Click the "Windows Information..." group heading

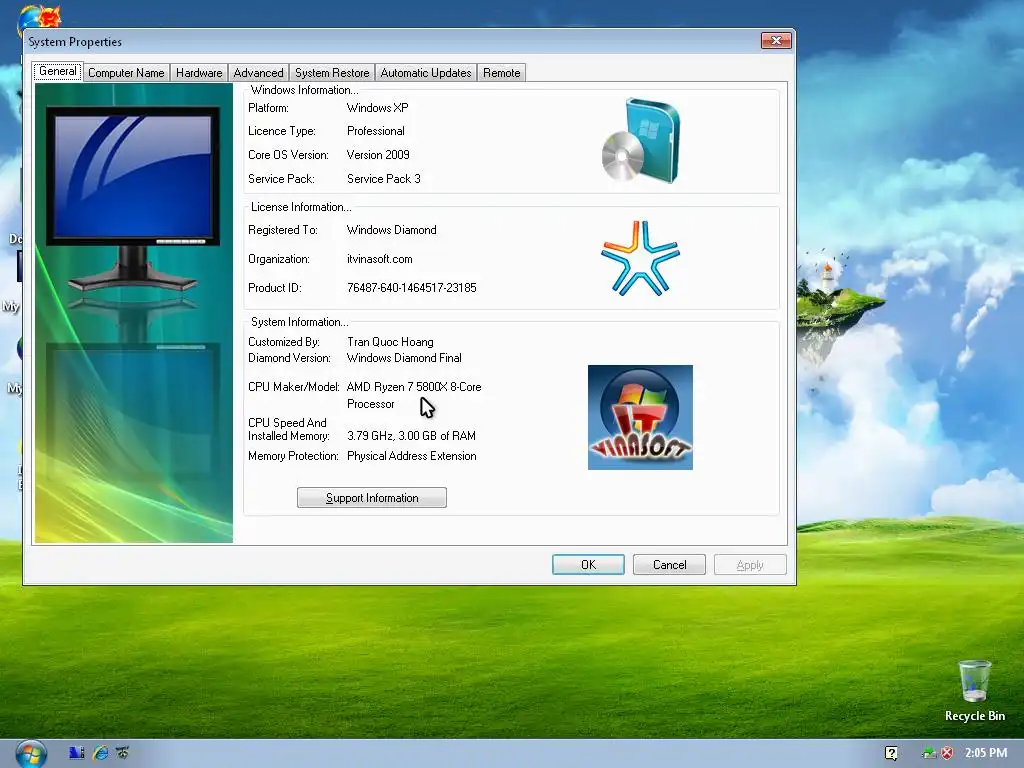[304, 90]
